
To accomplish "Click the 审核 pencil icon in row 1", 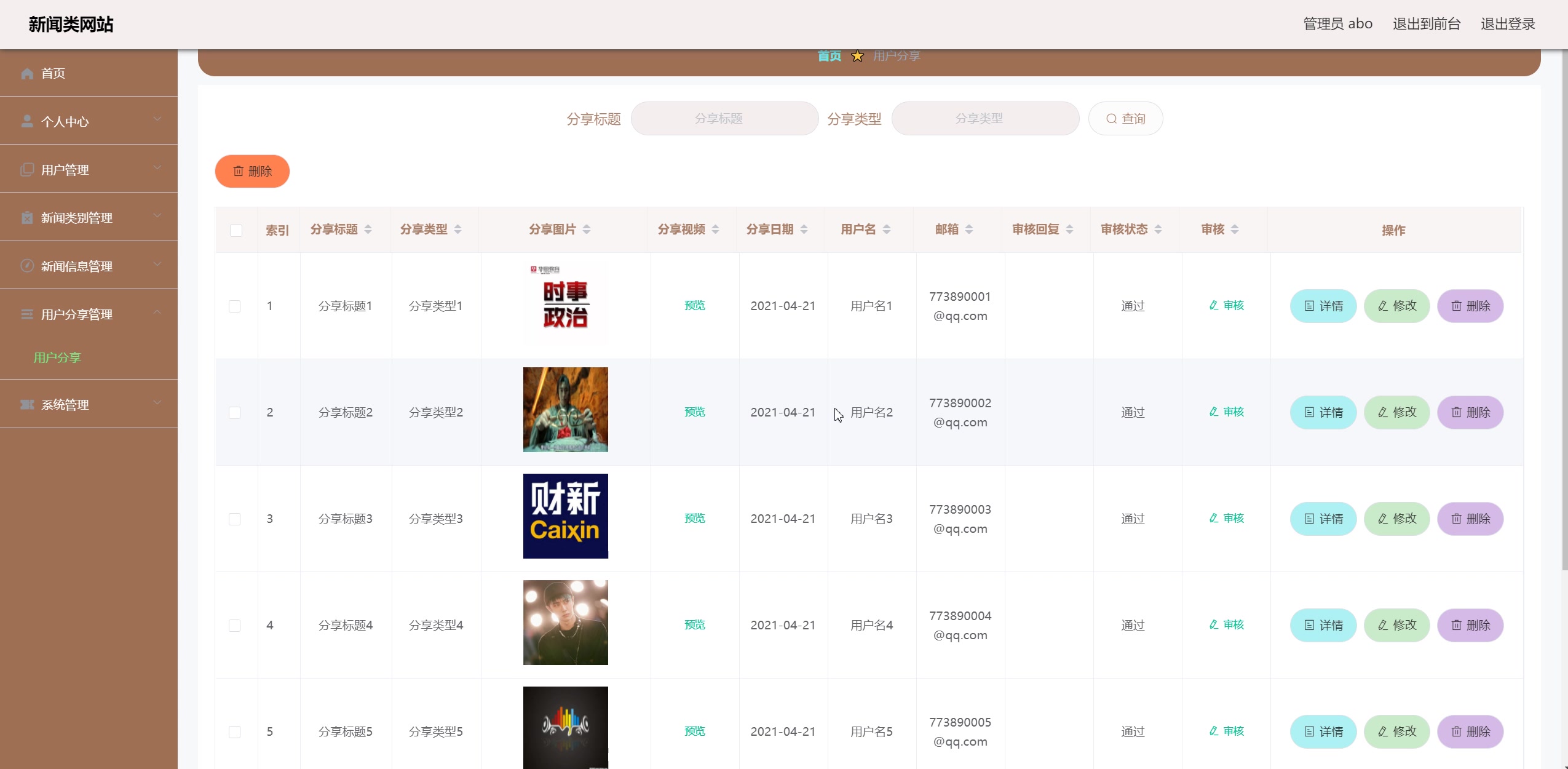I will click(x=1213, y=305).
